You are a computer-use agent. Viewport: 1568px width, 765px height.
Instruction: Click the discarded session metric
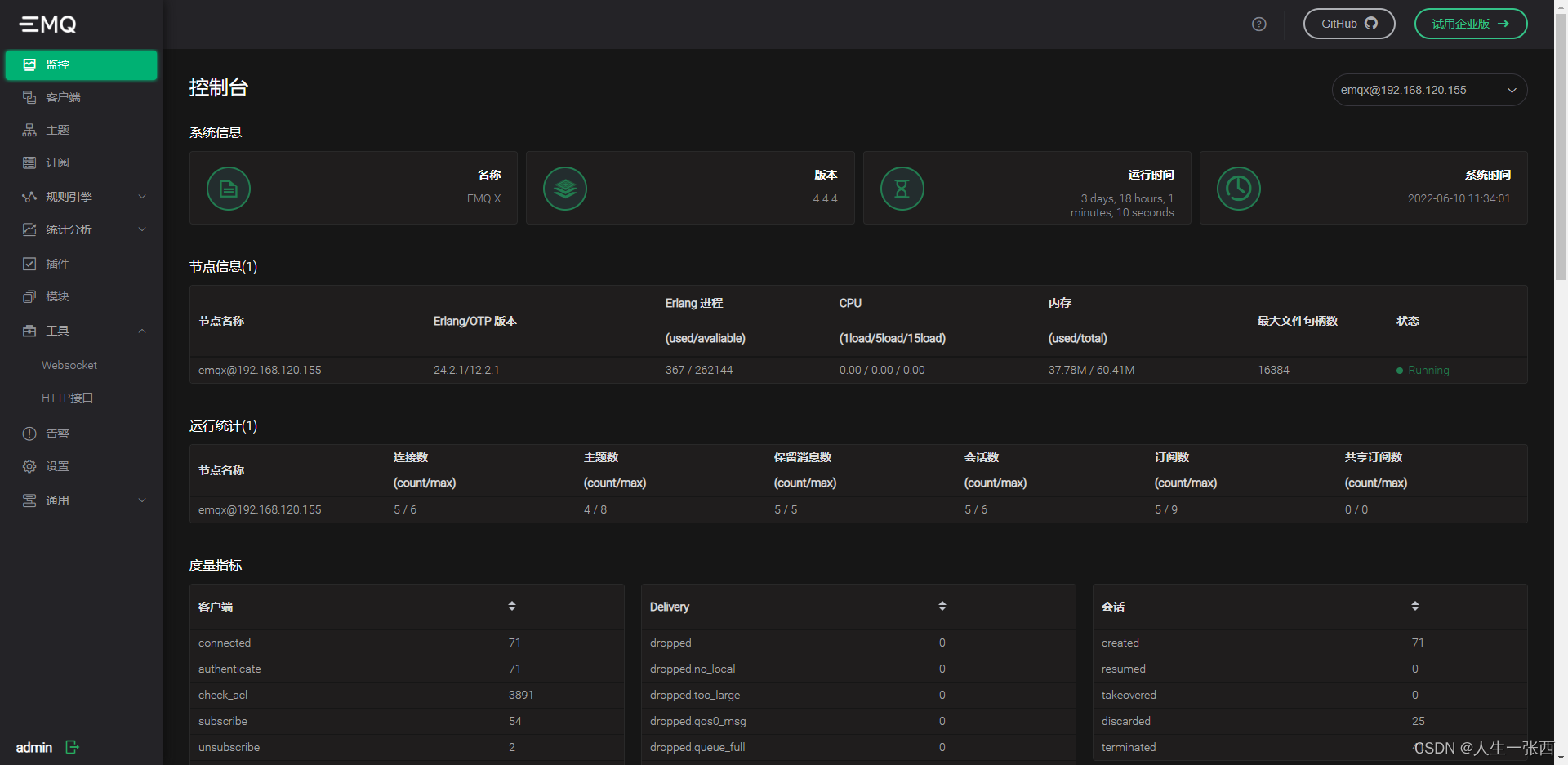coord(1310,721)
